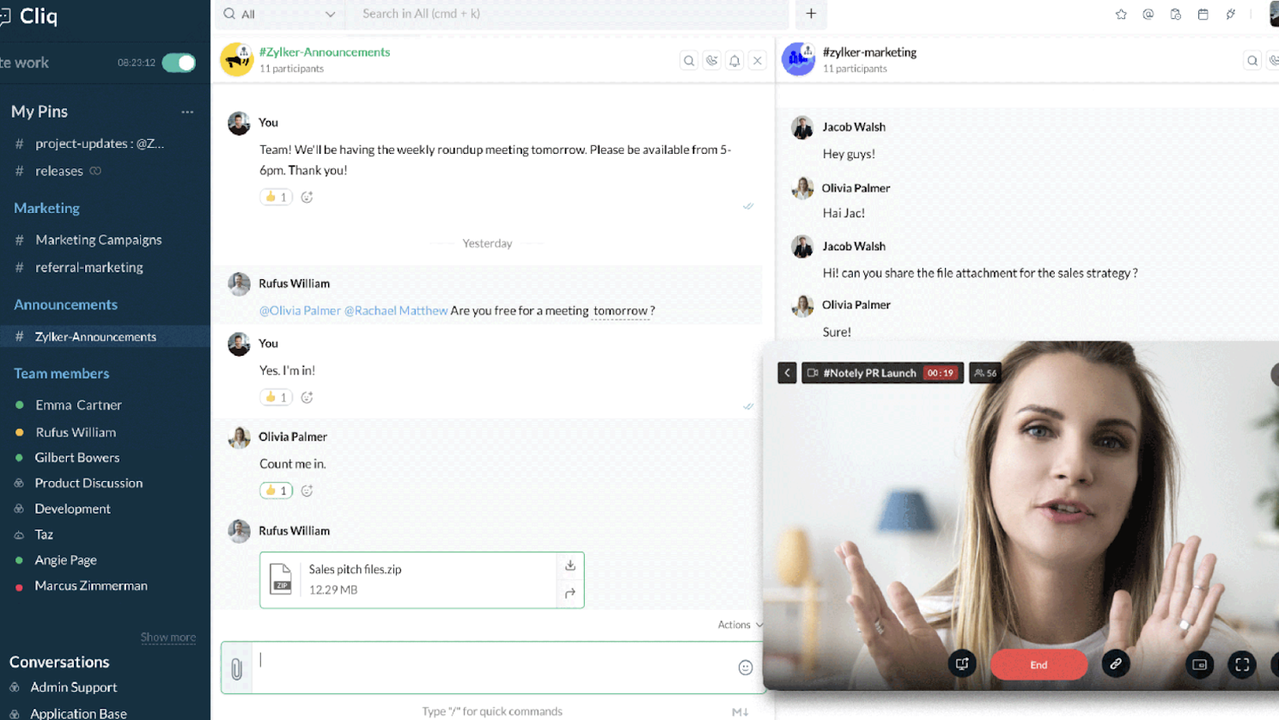Forward the Sales pitch files.zip attachment

coord(570,593)
